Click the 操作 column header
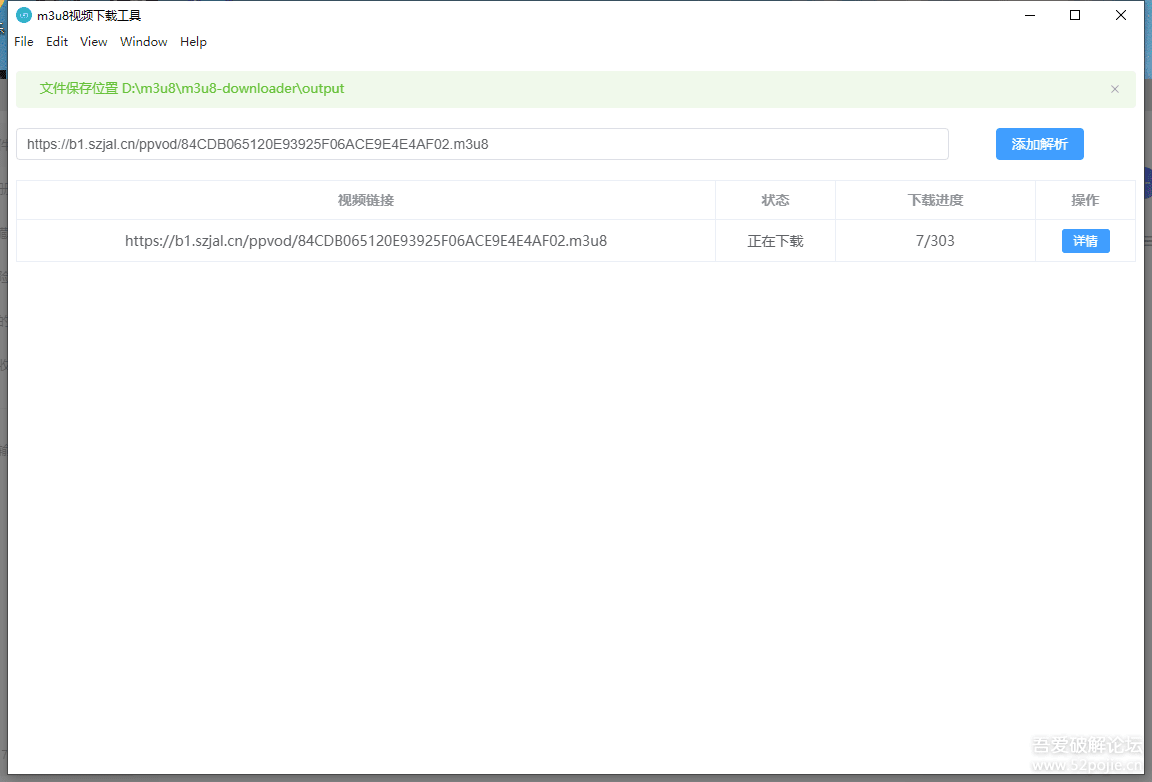 [1085, 200]
